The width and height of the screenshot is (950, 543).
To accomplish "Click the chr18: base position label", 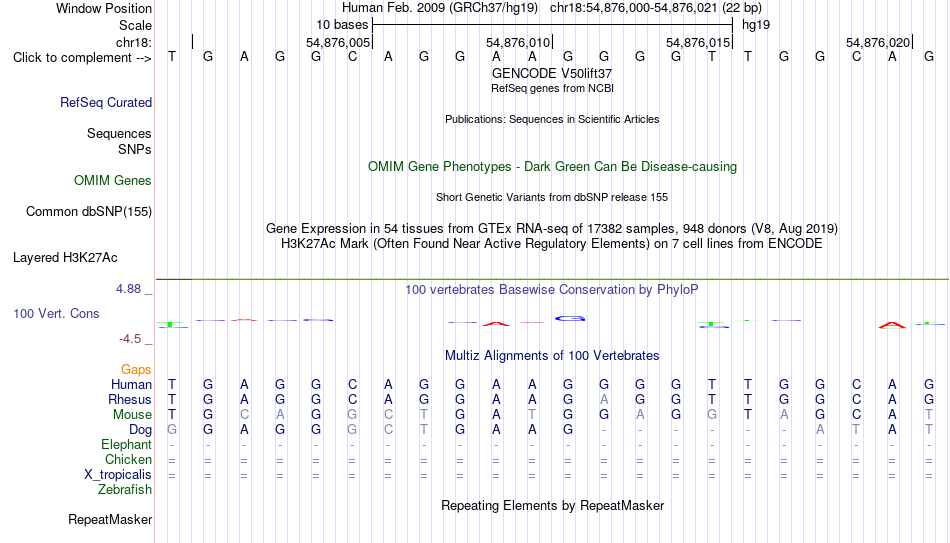I will (134, 42).
